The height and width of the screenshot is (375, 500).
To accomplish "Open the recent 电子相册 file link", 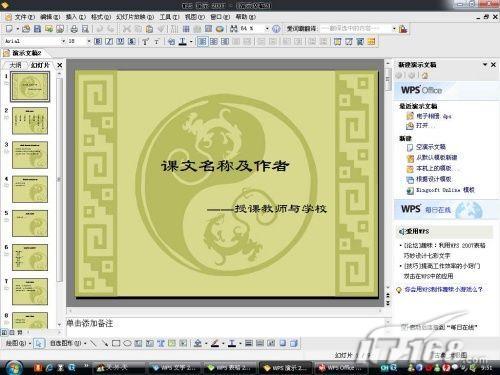I will (434, 116).
